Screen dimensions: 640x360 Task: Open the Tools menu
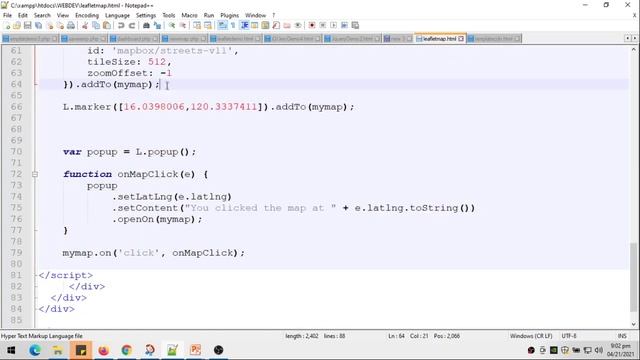[169, 15]
